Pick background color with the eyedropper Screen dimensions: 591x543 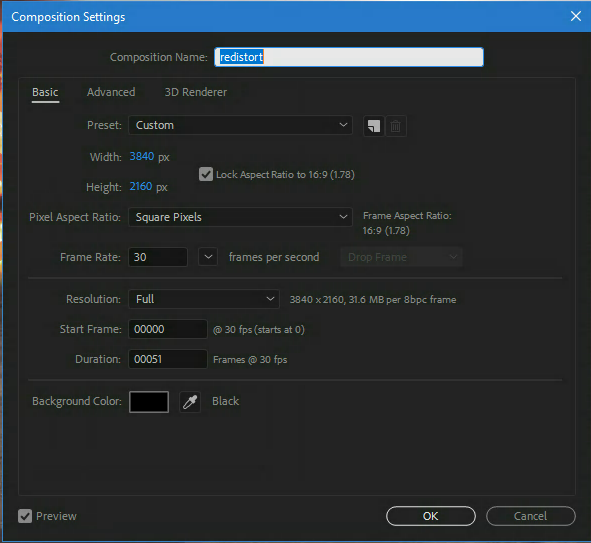click(x=190, y=402)
